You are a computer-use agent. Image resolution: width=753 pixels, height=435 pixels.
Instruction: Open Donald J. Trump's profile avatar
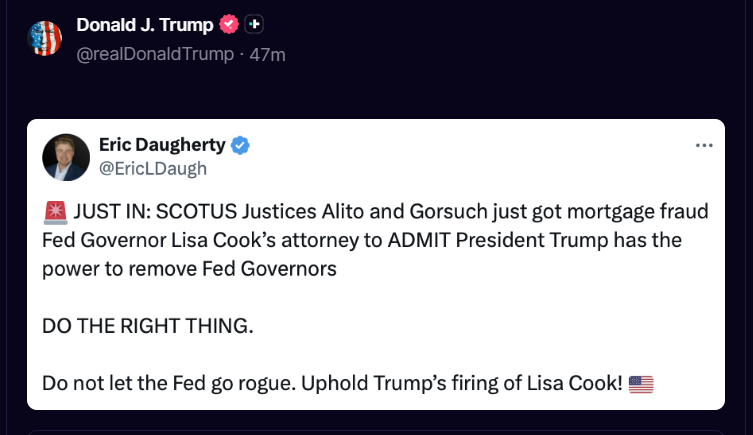tap(45, 37)
